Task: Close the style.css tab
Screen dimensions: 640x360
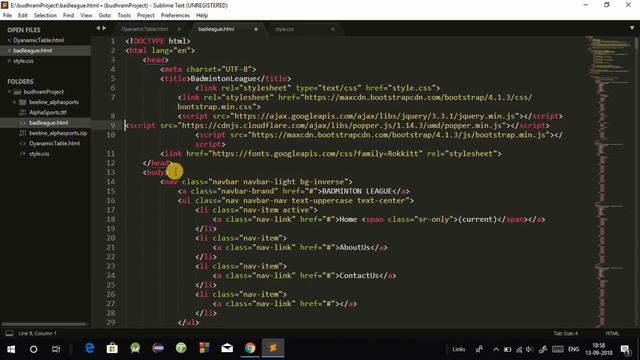Action: tap(333, 29)
